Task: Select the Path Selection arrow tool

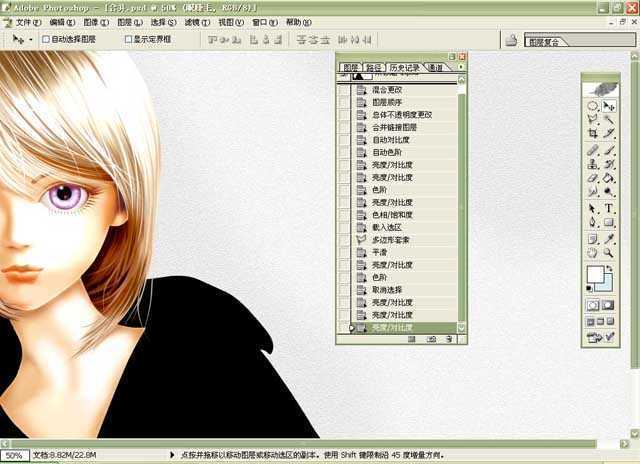Action: point(593,209)
